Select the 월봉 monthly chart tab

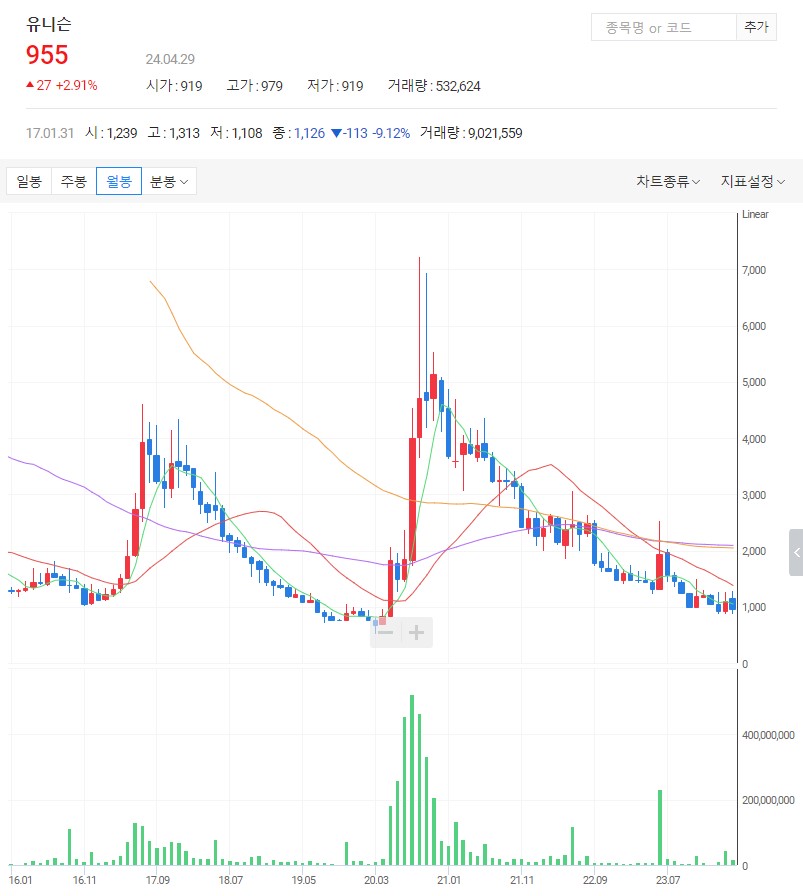119,181
